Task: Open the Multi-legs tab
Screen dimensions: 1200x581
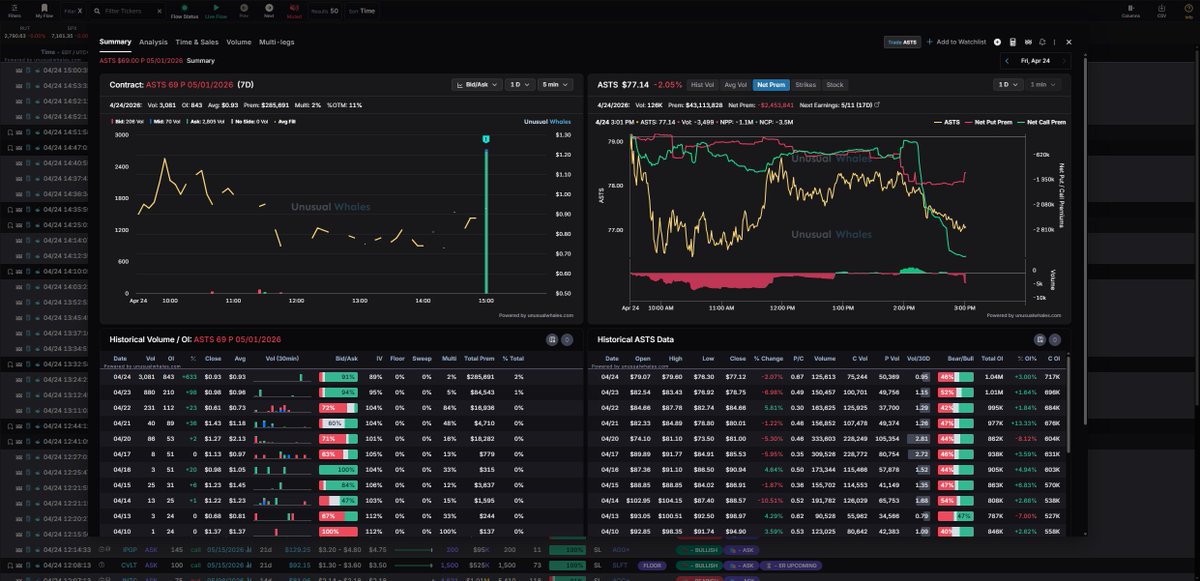Action: [276, 42]
